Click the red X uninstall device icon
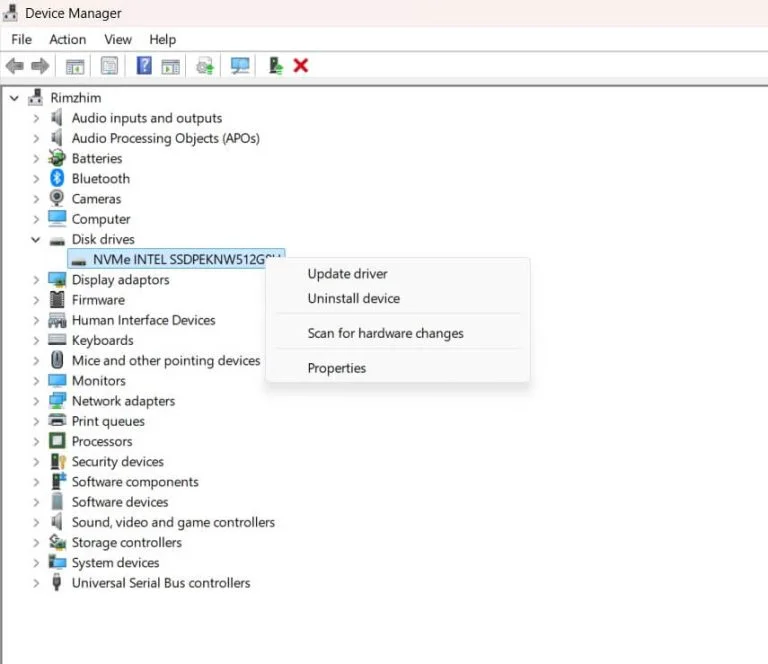Screen dimensions: 768x664 pos(301,66)
